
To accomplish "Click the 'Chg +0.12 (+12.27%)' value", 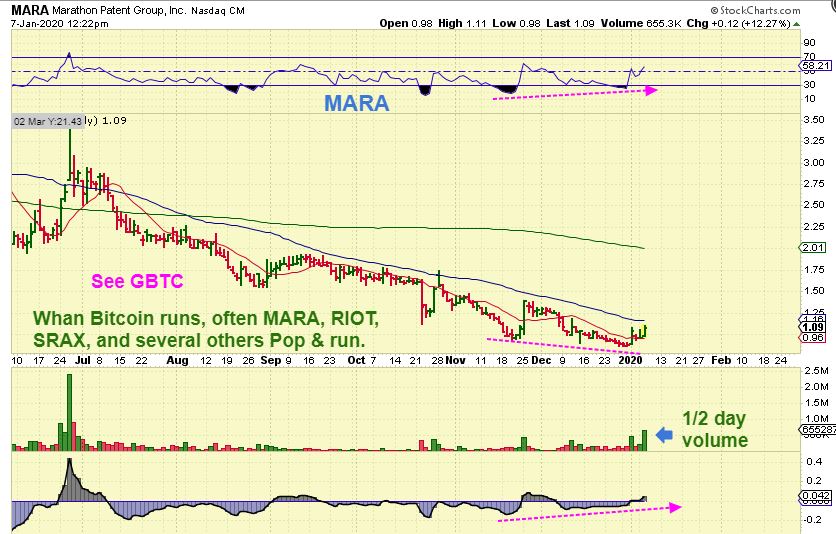I will coord(738,23).
